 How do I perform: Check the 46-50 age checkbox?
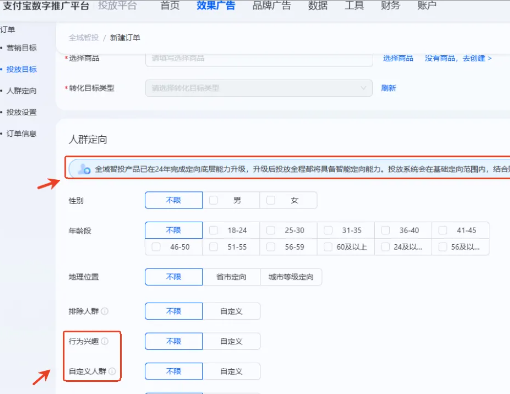pyautogui.click(x=156, y=247)
